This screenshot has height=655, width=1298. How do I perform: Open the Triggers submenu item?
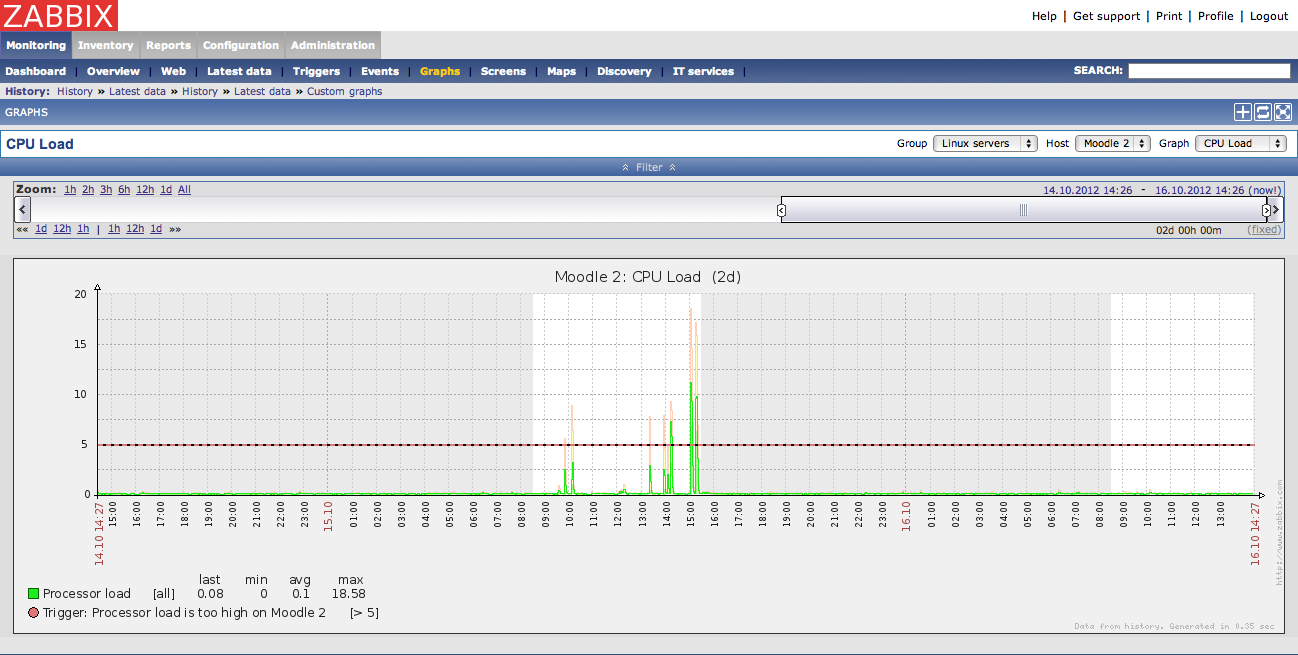[x=316, y=71]
